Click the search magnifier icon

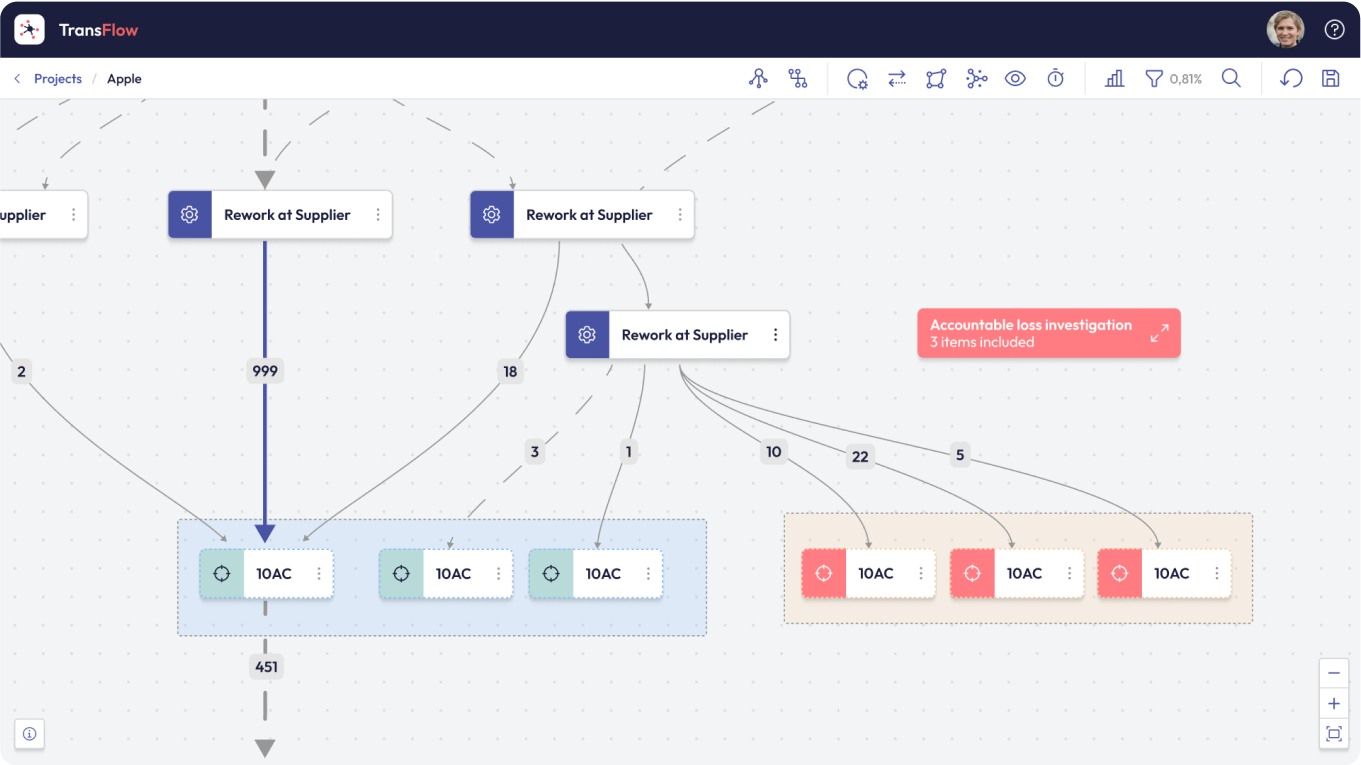coord(1231,78)
